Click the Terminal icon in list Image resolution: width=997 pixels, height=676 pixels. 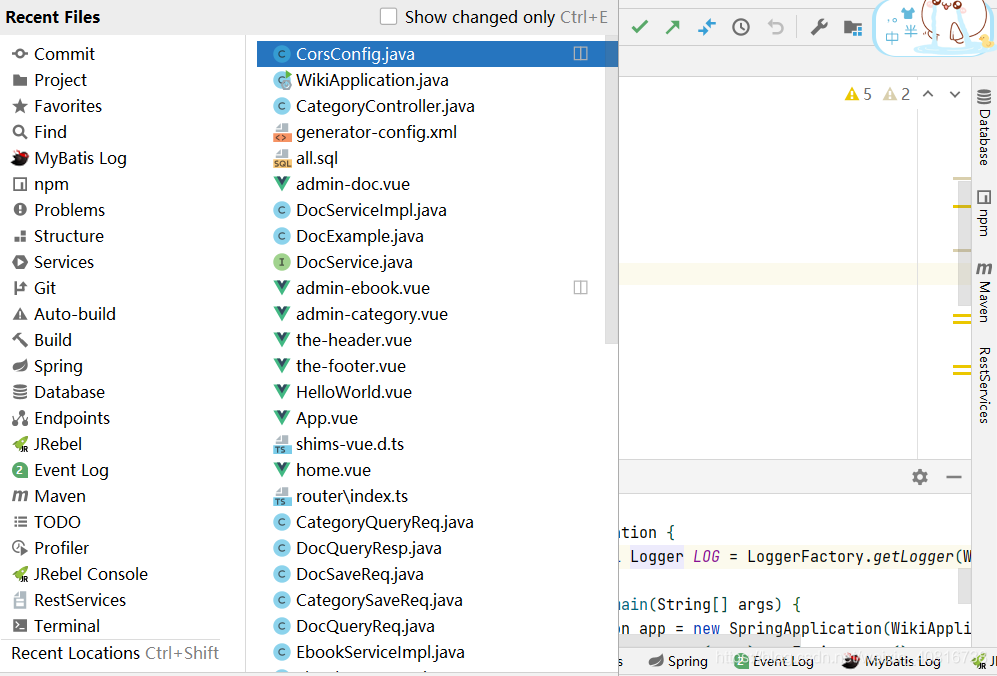(x=20, y=626)
